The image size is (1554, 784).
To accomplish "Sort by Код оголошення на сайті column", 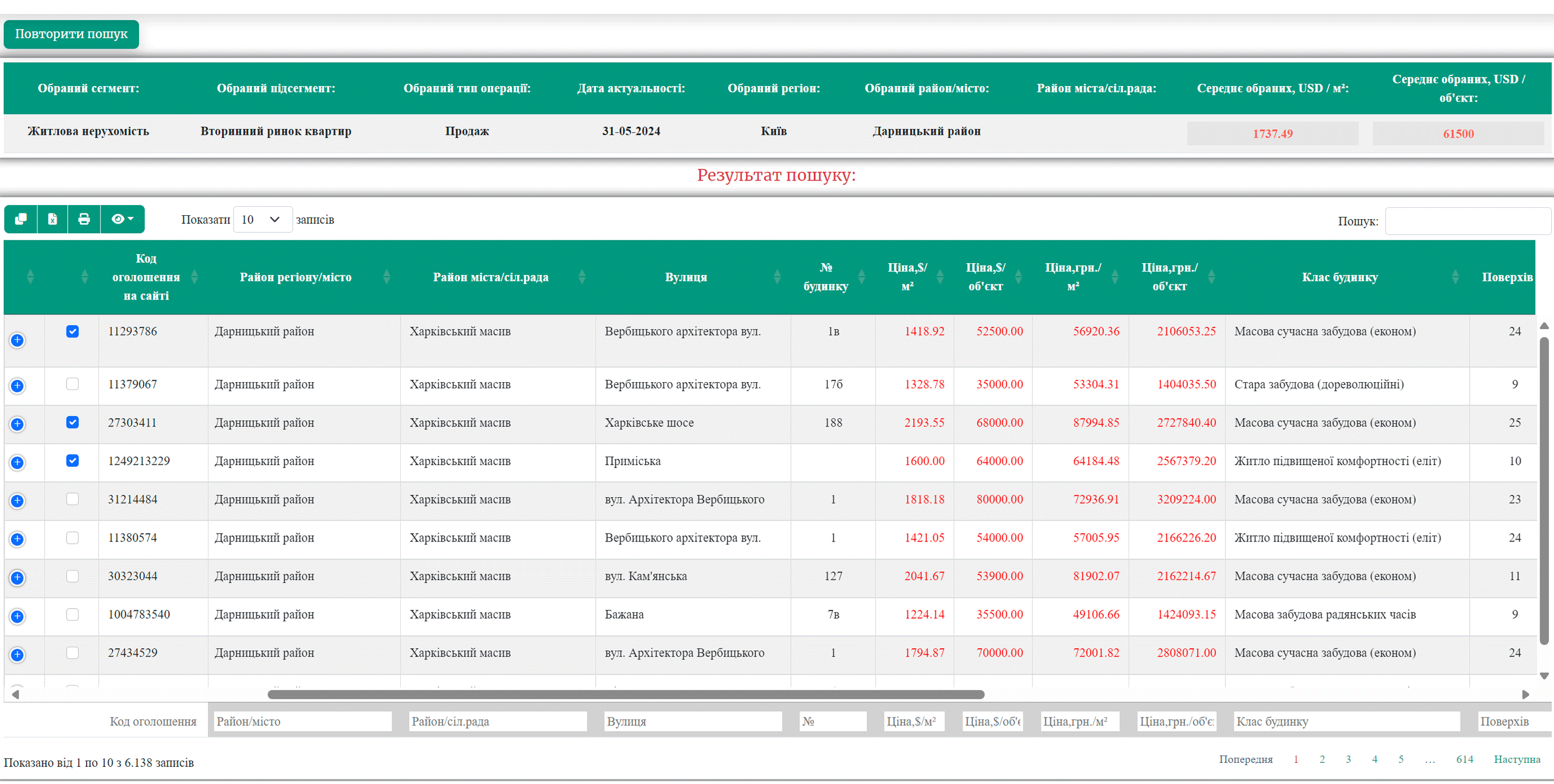I will click(x=153, y=277).
